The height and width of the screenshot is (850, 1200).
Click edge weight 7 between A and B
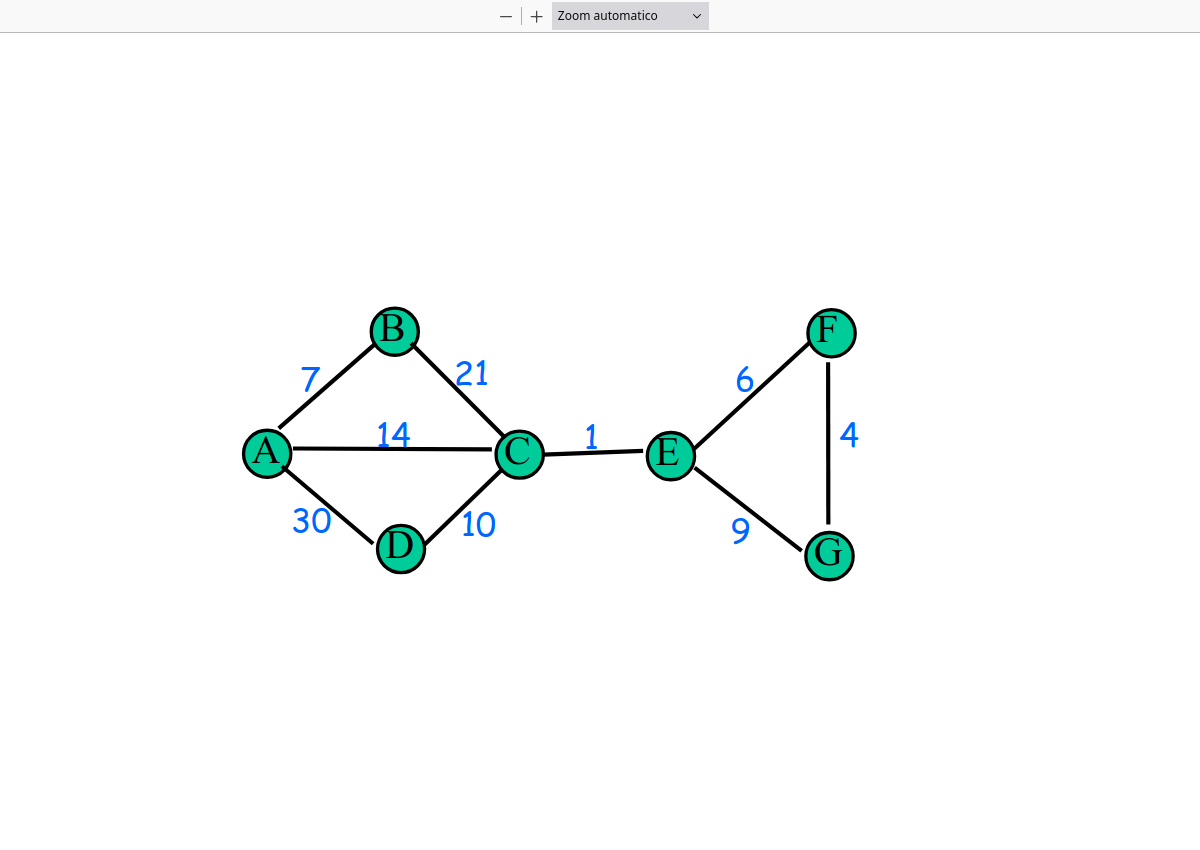[310, 380]
